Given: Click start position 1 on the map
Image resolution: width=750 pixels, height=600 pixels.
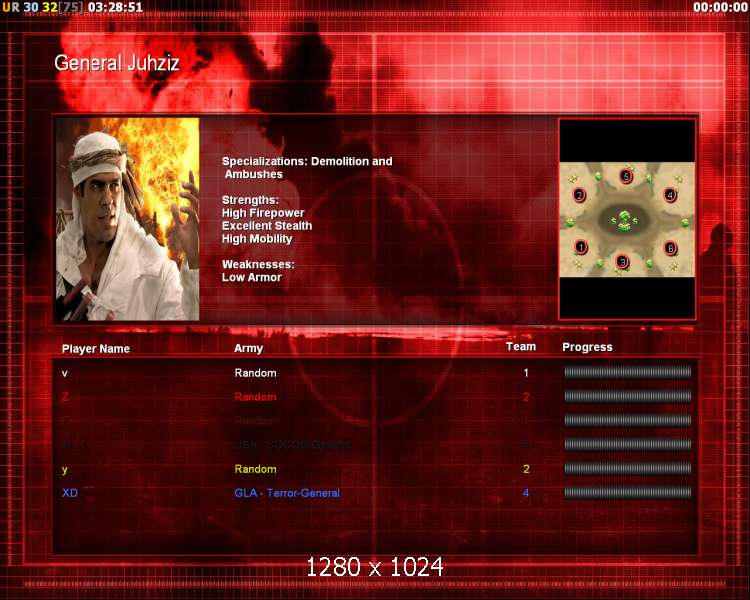Looking at the screenshot, I should click(x=580, y=247).
